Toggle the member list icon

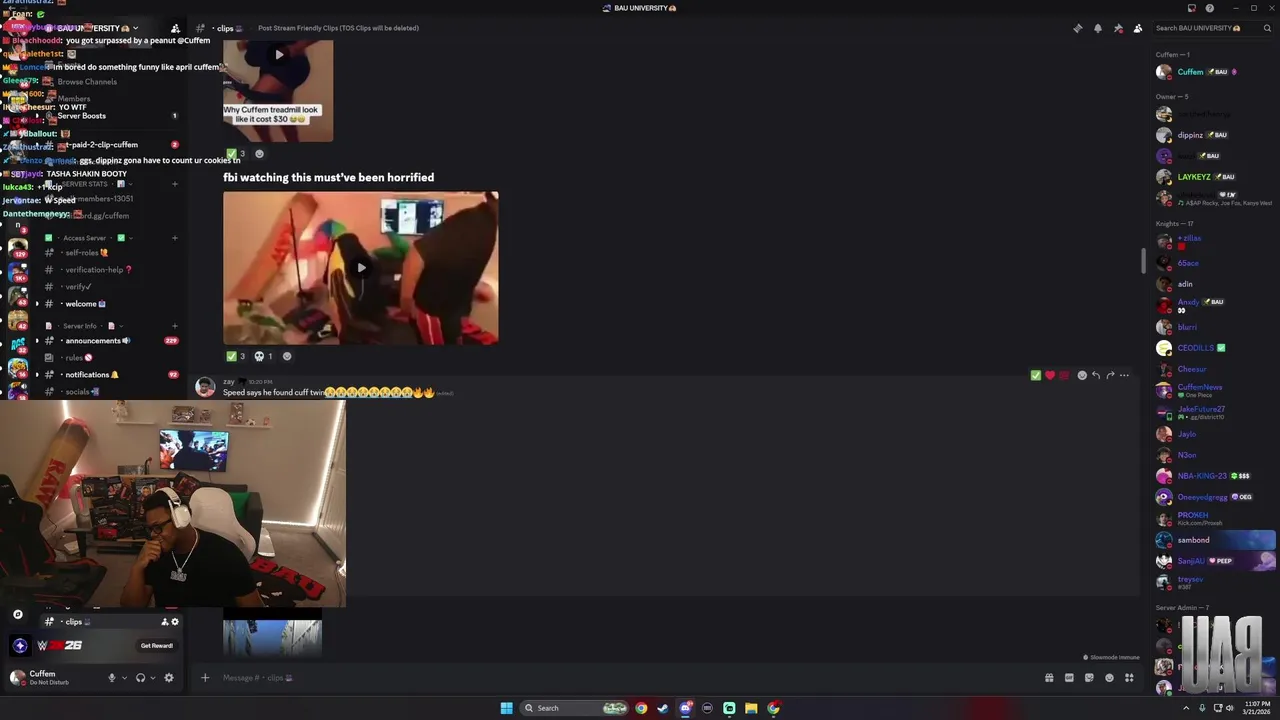click(x=1138, y=28)
